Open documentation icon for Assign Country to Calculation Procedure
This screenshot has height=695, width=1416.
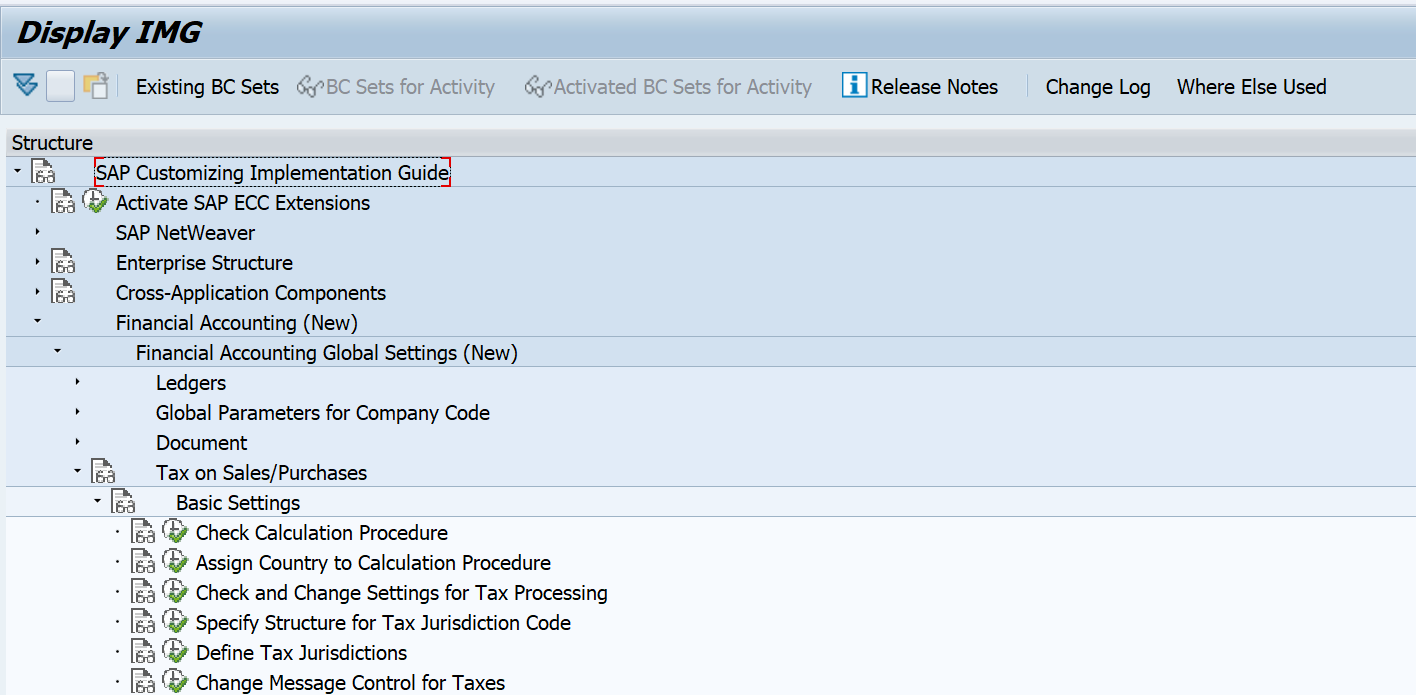tap(143, 563)
